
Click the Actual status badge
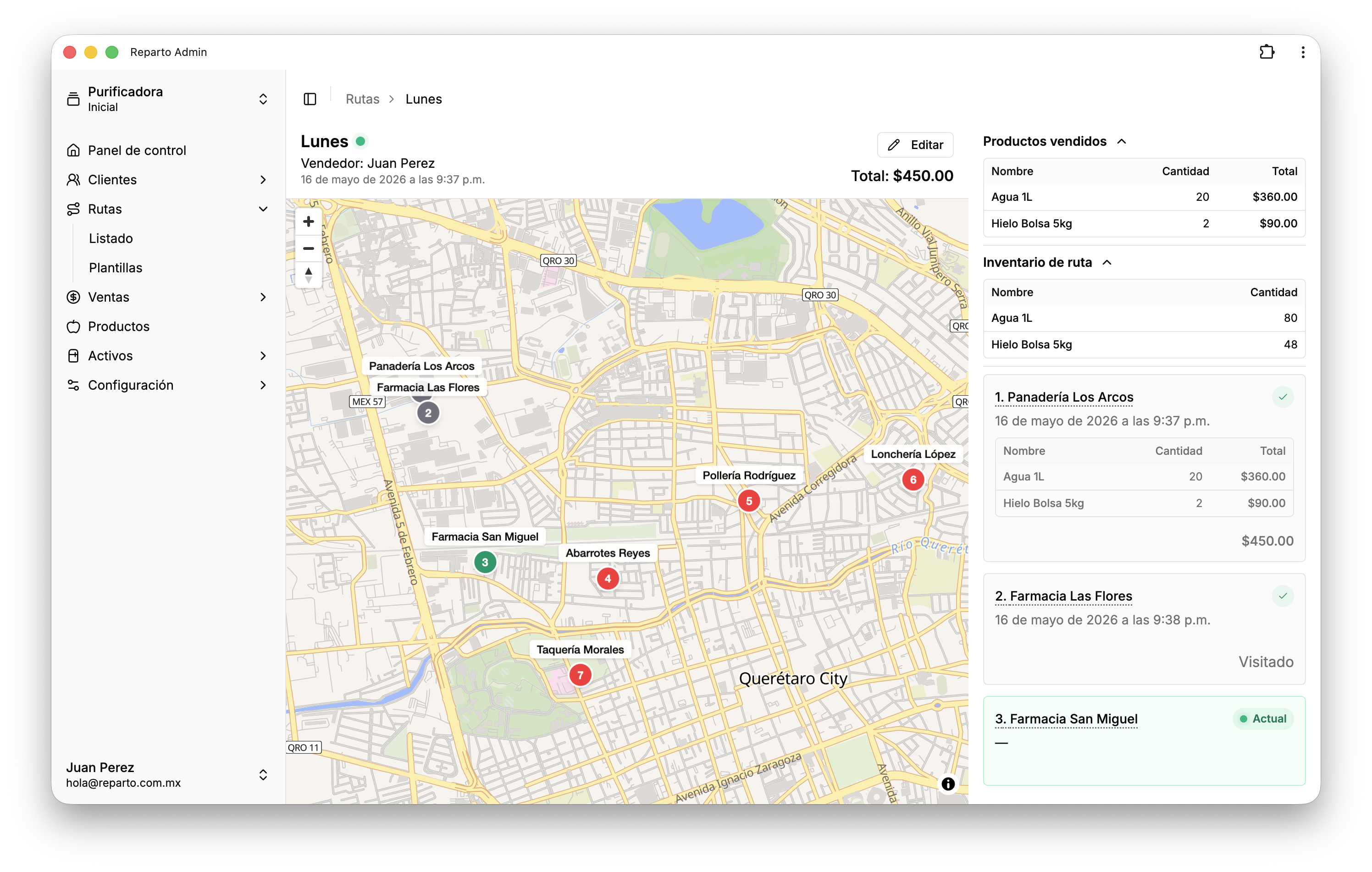click(x=1263, y=719)
